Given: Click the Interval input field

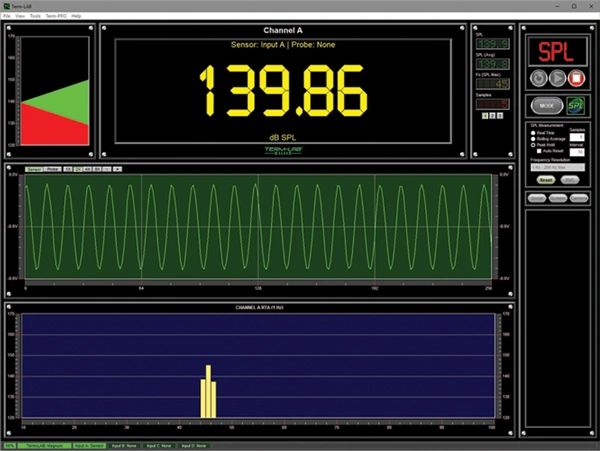Looking at the screenshot, I should pos(578,151).
